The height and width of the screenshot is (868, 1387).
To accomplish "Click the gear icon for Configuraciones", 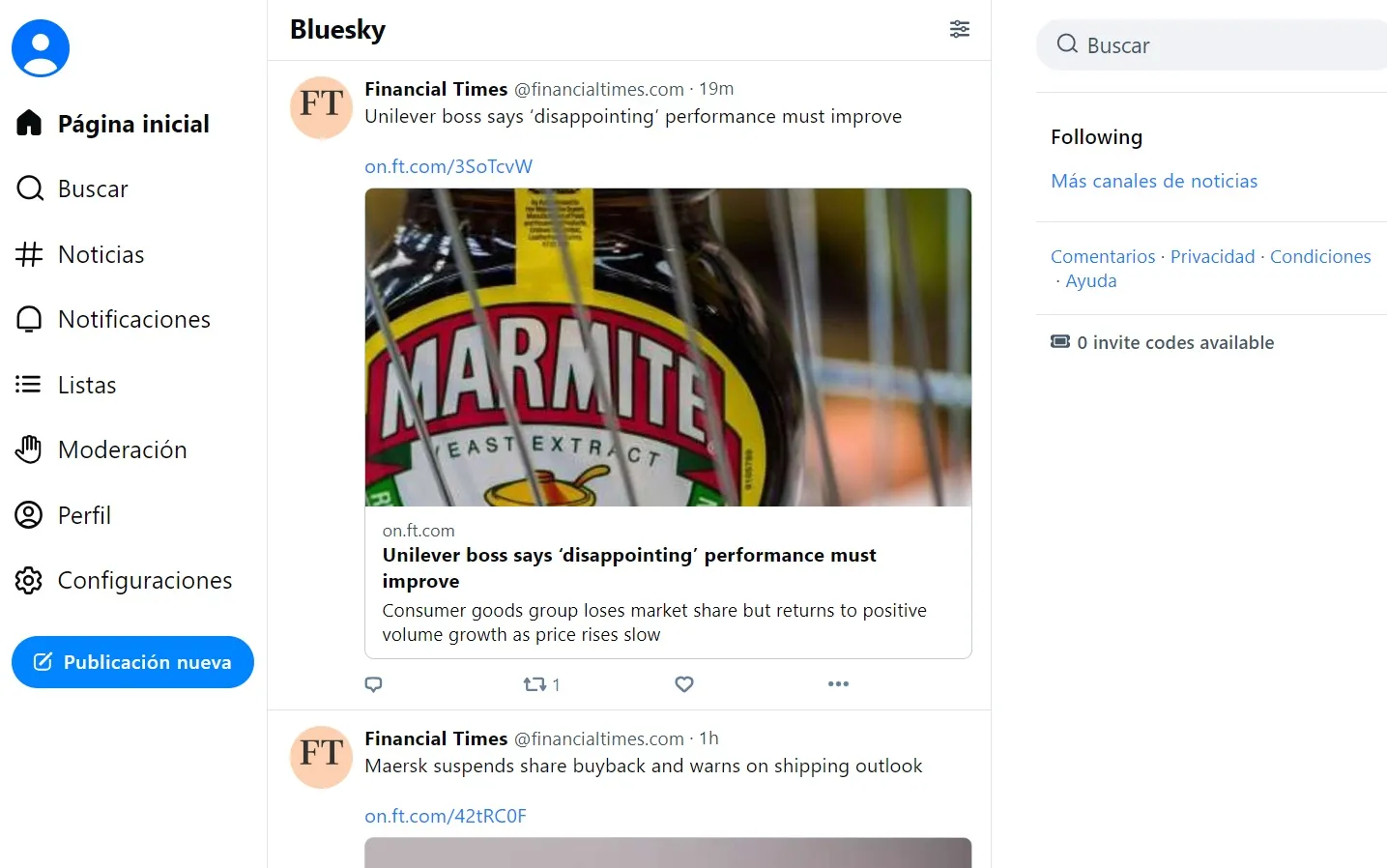I will point(29,580).
